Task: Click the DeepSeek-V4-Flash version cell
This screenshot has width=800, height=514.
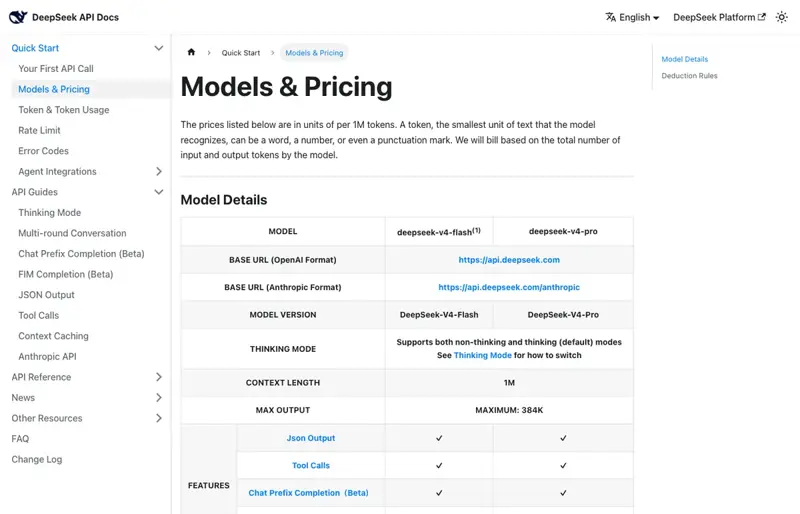Action: [439, 315]
